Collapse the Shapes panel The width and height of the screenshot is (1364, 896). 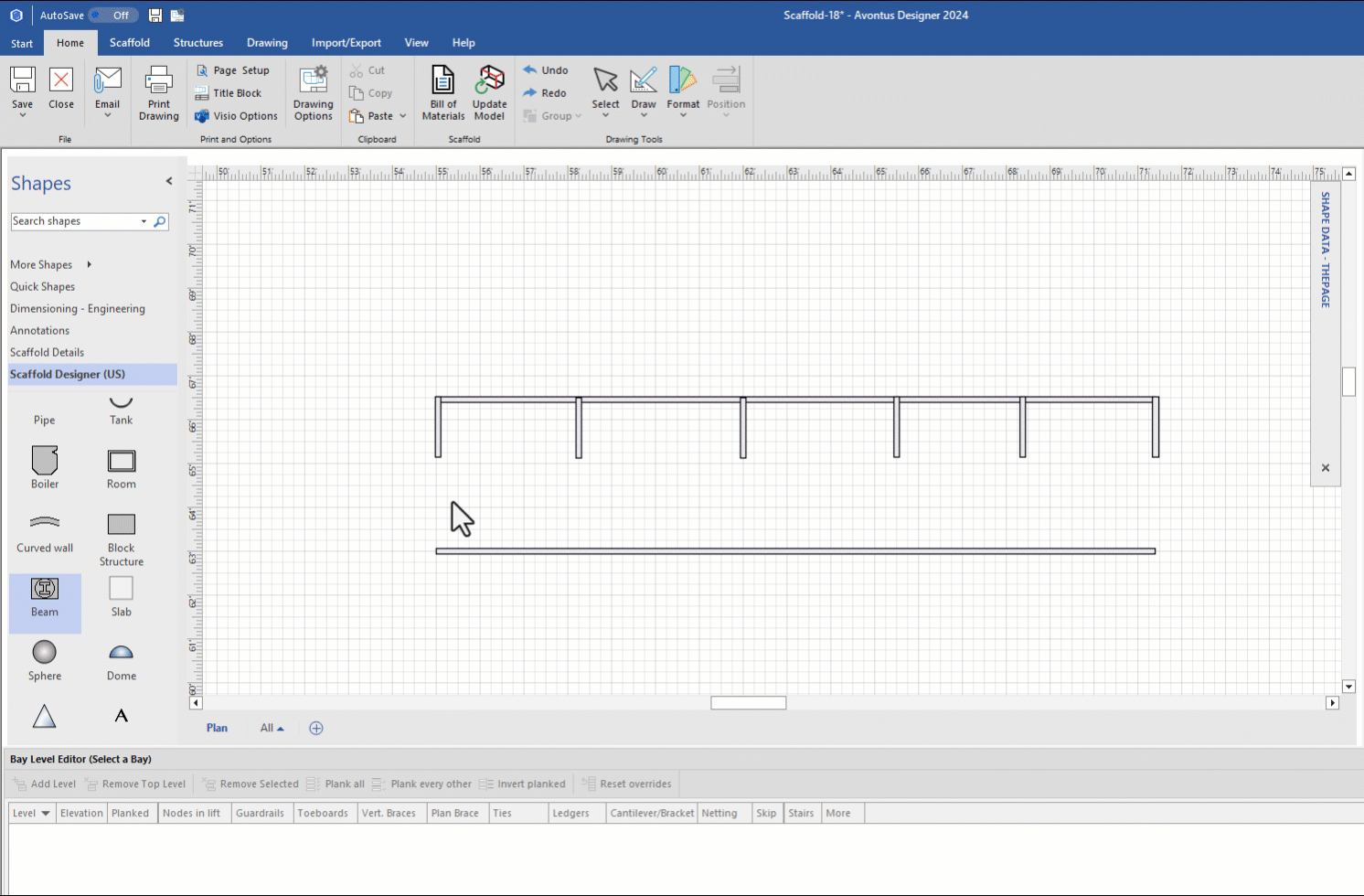tap(169, 181)
